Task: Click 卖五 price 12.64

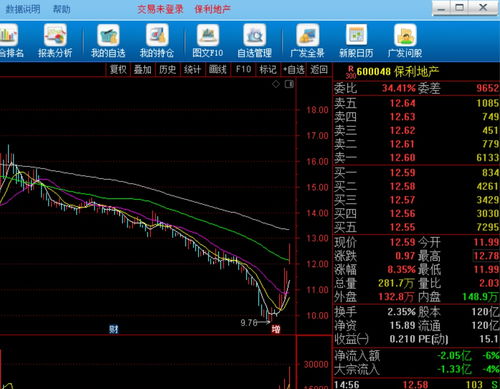Action: pyautogui.click(x=403, y=103)
